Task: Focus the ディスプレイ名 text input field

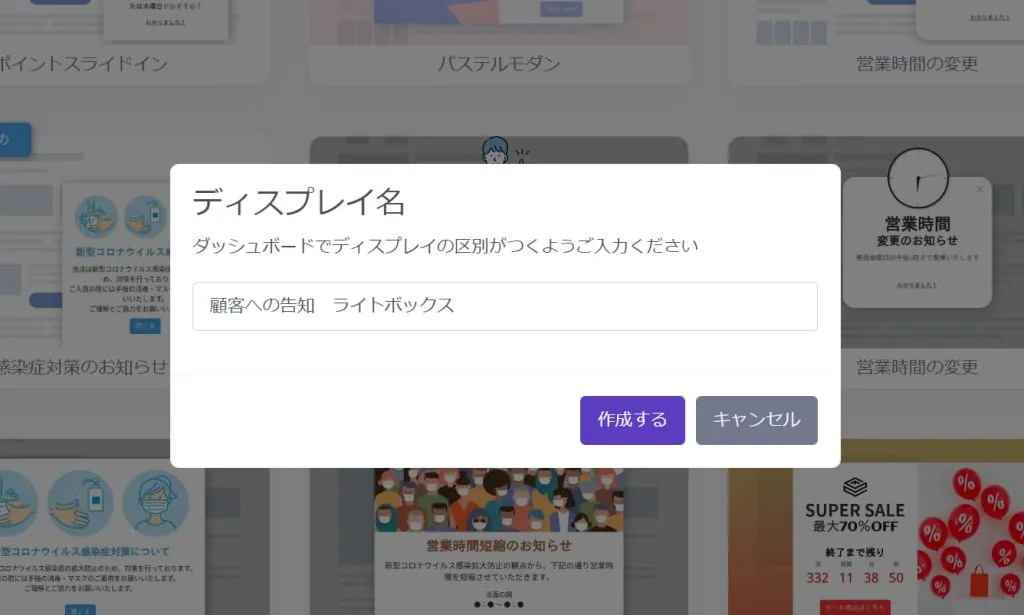Action: [504, 306]
